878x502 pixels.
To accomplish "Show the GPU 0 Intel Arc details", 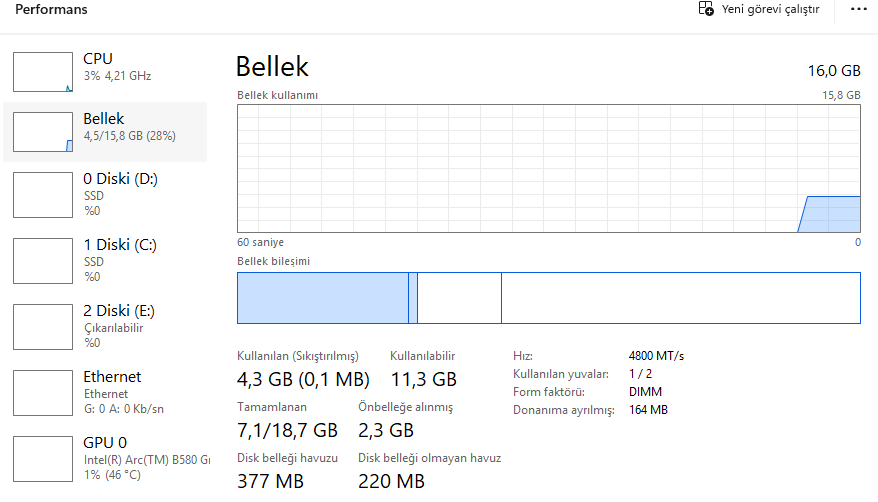I will pyautogui.click(x=105, y=459).
